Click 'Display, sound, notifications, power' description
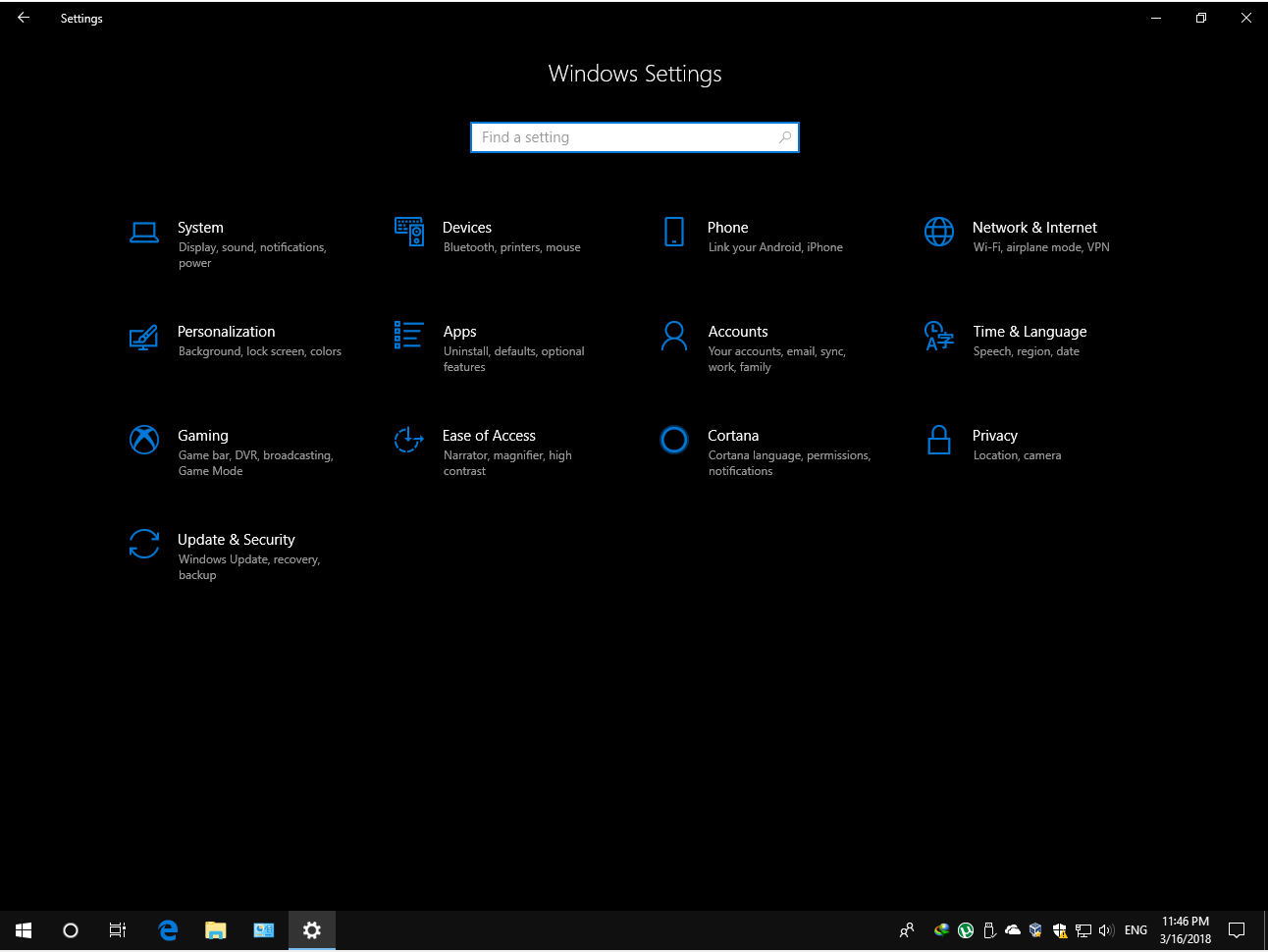1268x952 pixels. [x=252, y=255]
